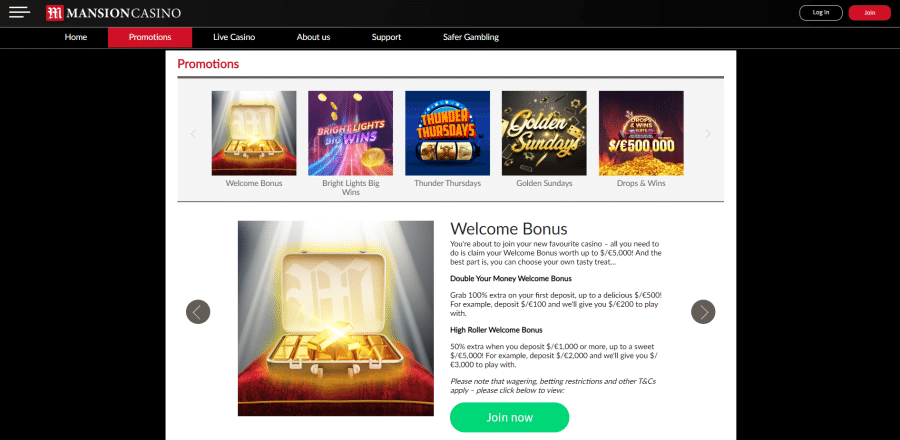Select the Drops & Wins thumbnail

point(641,133)
